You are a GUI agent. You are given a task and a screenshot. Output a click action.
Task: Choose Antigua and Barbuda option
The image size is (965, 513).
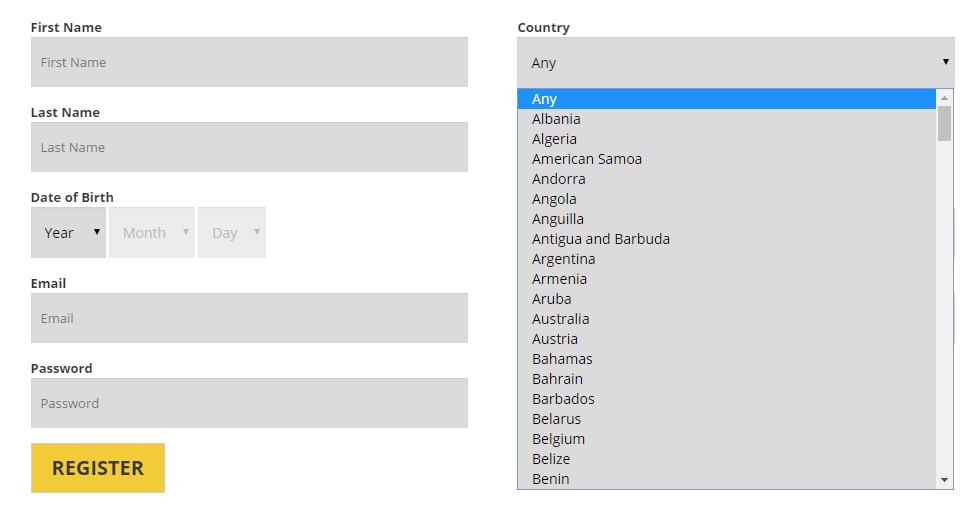[600, 239]
